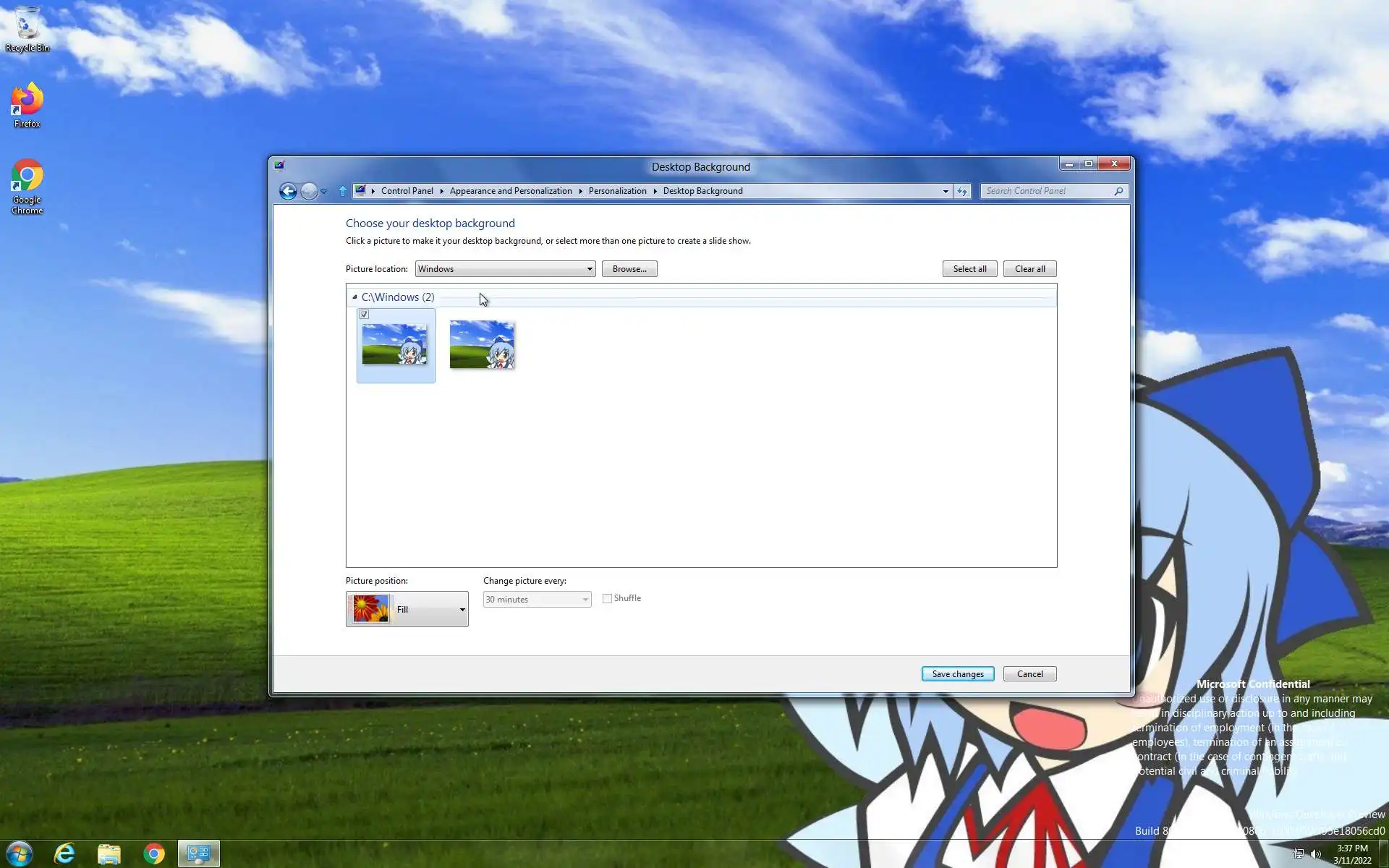Click the Browse... button
Image resolution: width=1389 pixels, height=868 pixels.
point(629,269)
